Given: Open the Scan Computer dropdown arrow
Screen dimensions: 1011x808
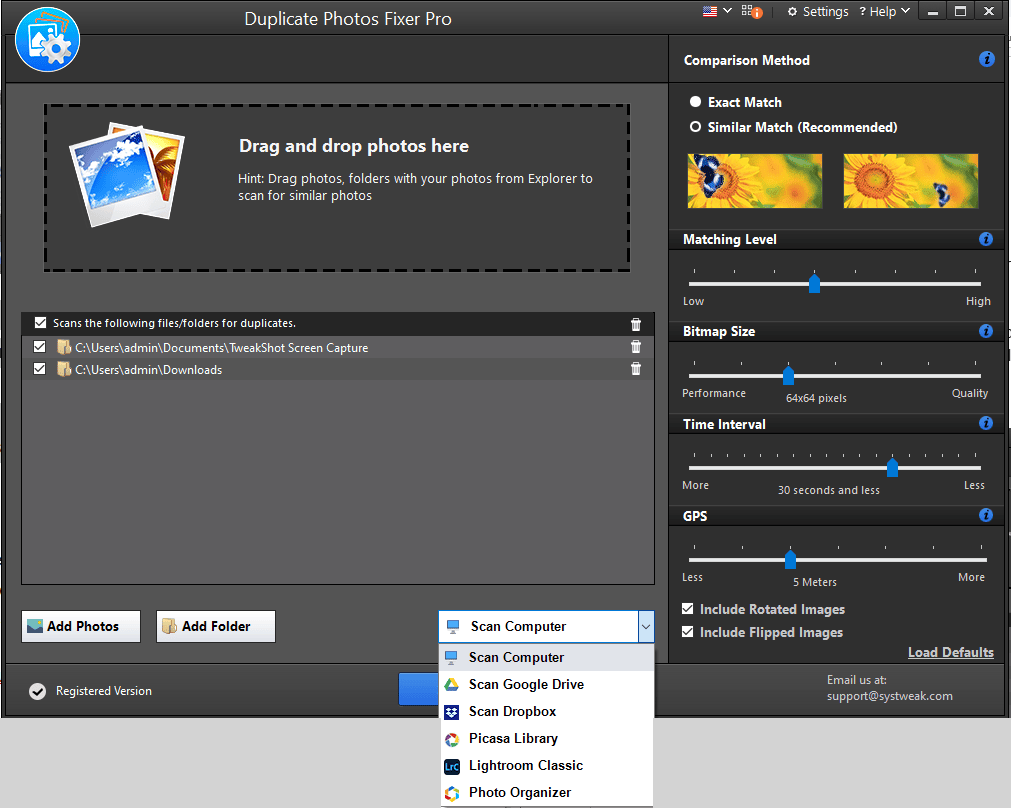Looking at the screenshot, I should click(645, 626).
